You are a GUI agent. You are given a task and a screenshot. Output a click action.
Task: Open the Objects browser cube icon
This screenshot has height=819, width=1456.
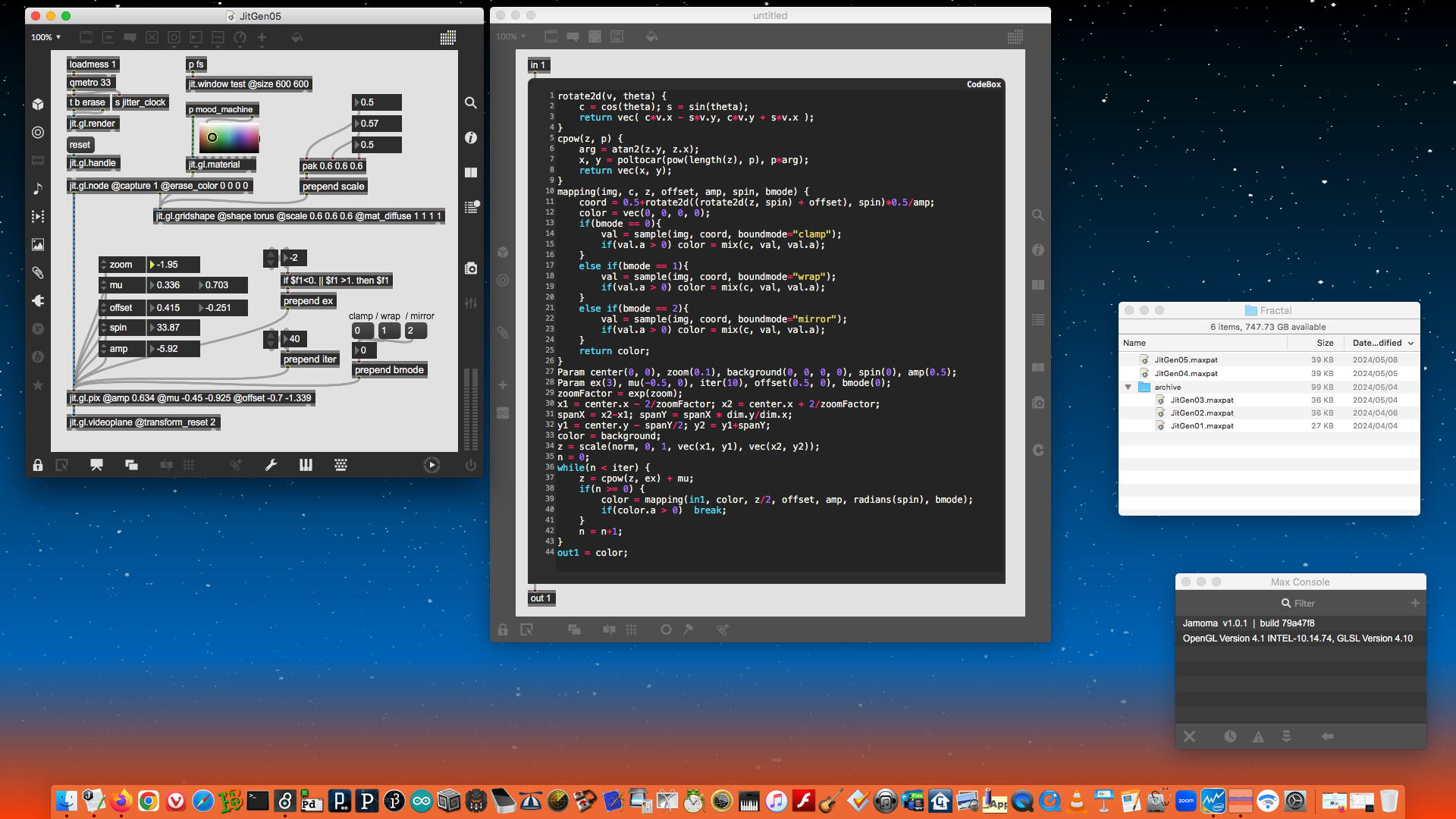tap(38, 105)
